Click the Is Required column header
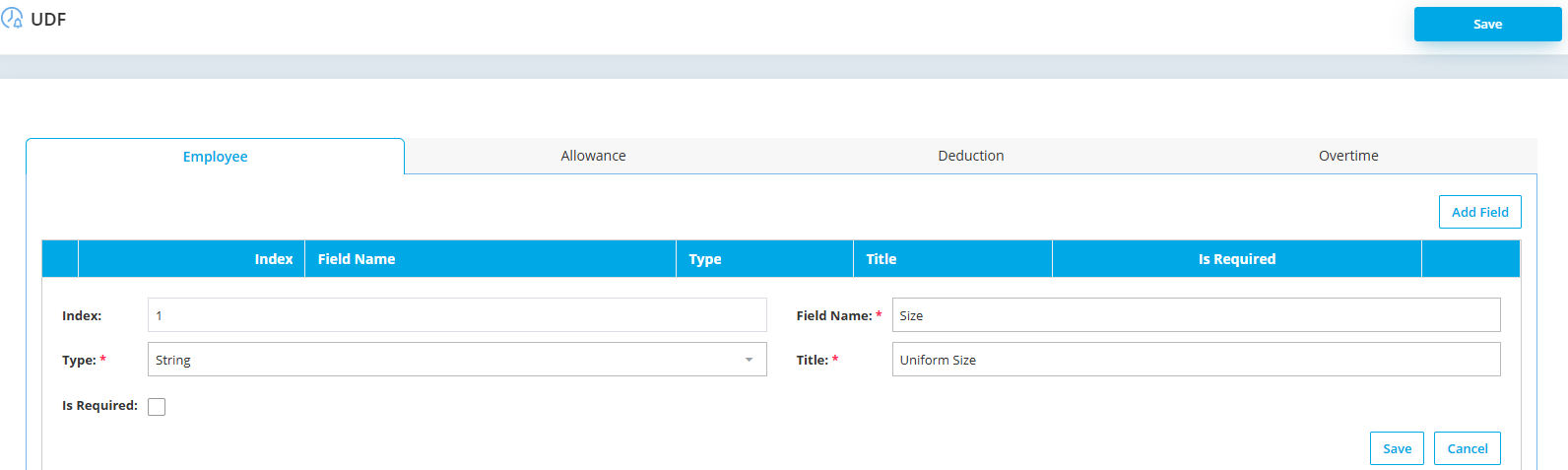The image size is (1568, 470). (x=1237, y=259)
